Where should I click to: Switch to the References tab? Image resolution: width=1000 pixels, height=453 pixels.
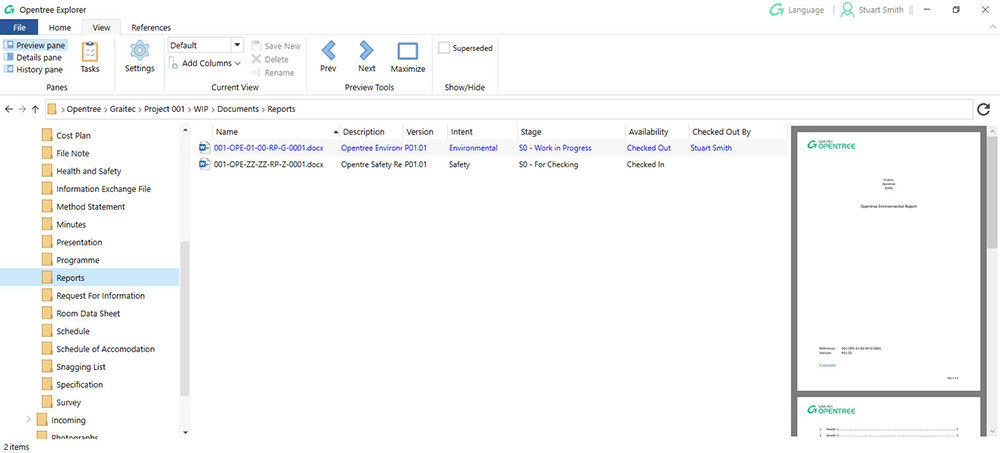coord(151,27)
